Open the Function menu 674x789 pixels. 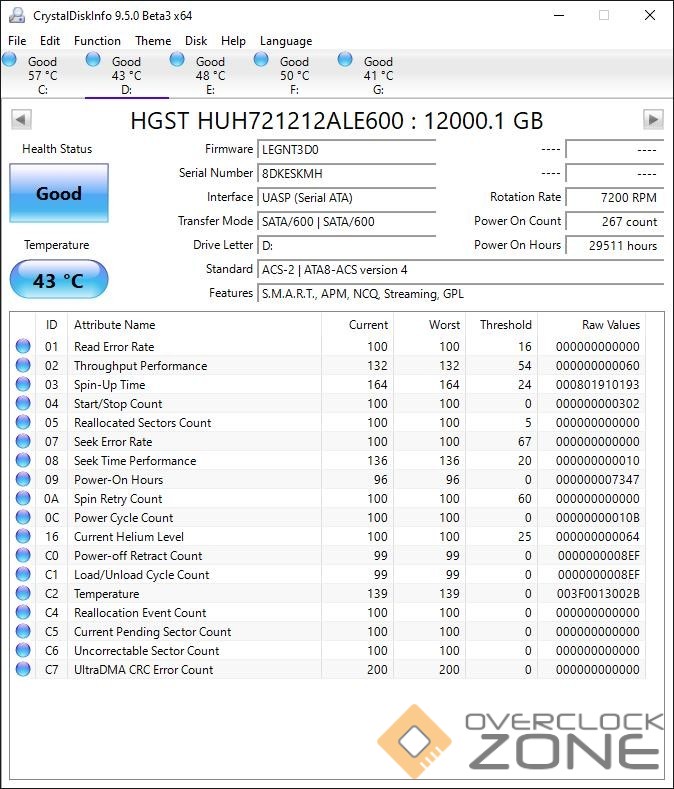[97, 41]
